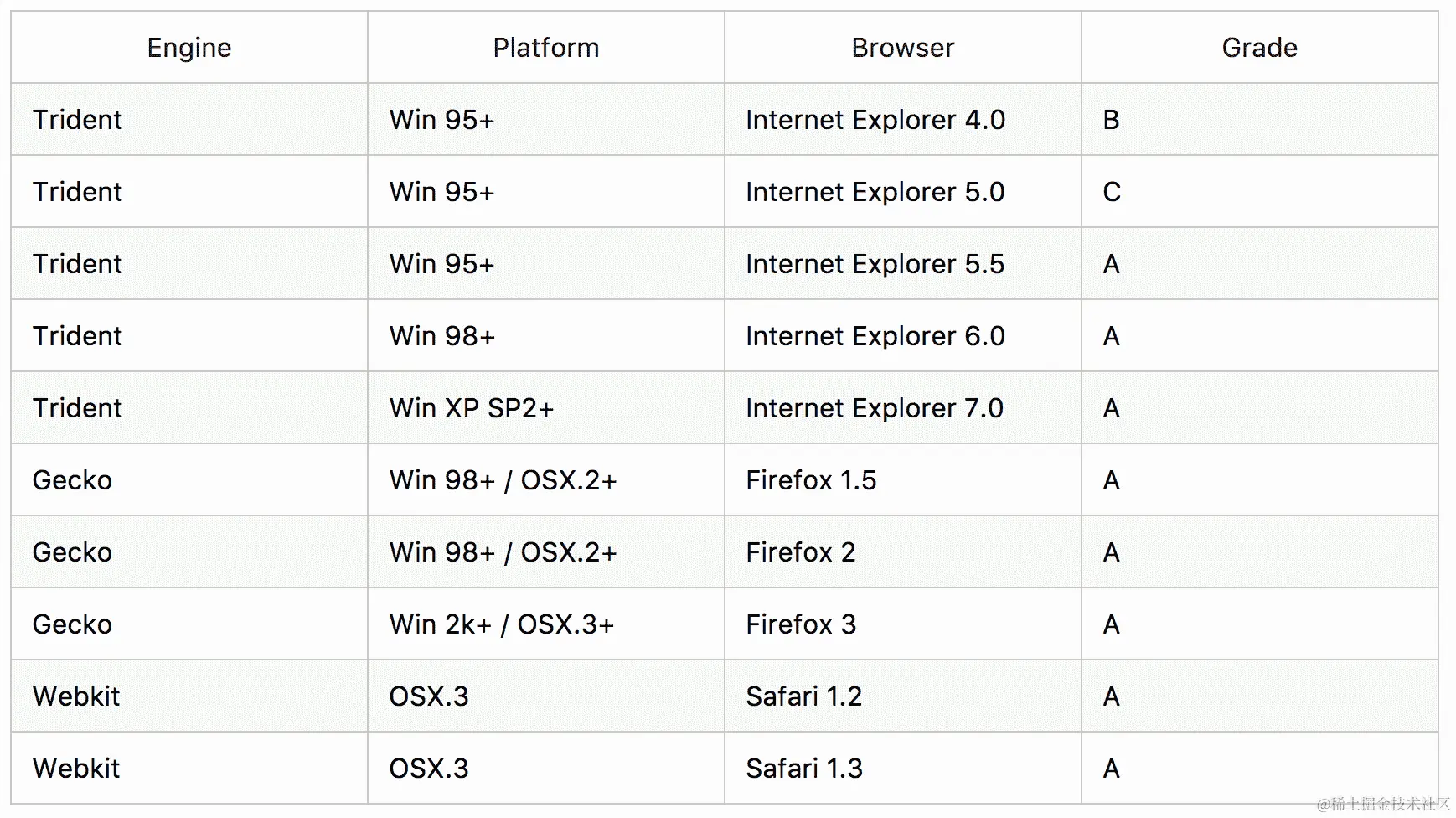Click the Win XP SP2+ platform cell

[472, 408]
